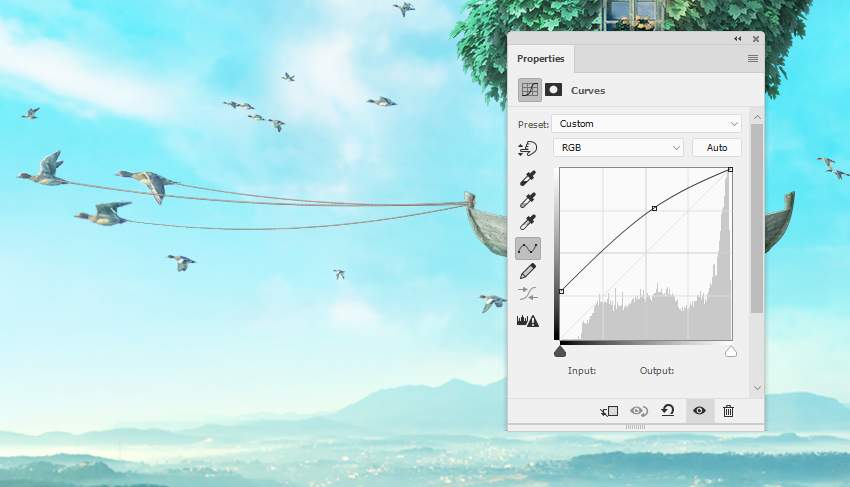Screen dimensions: 850x487
Task: Click the black point input slider
Action: point(560,352)
